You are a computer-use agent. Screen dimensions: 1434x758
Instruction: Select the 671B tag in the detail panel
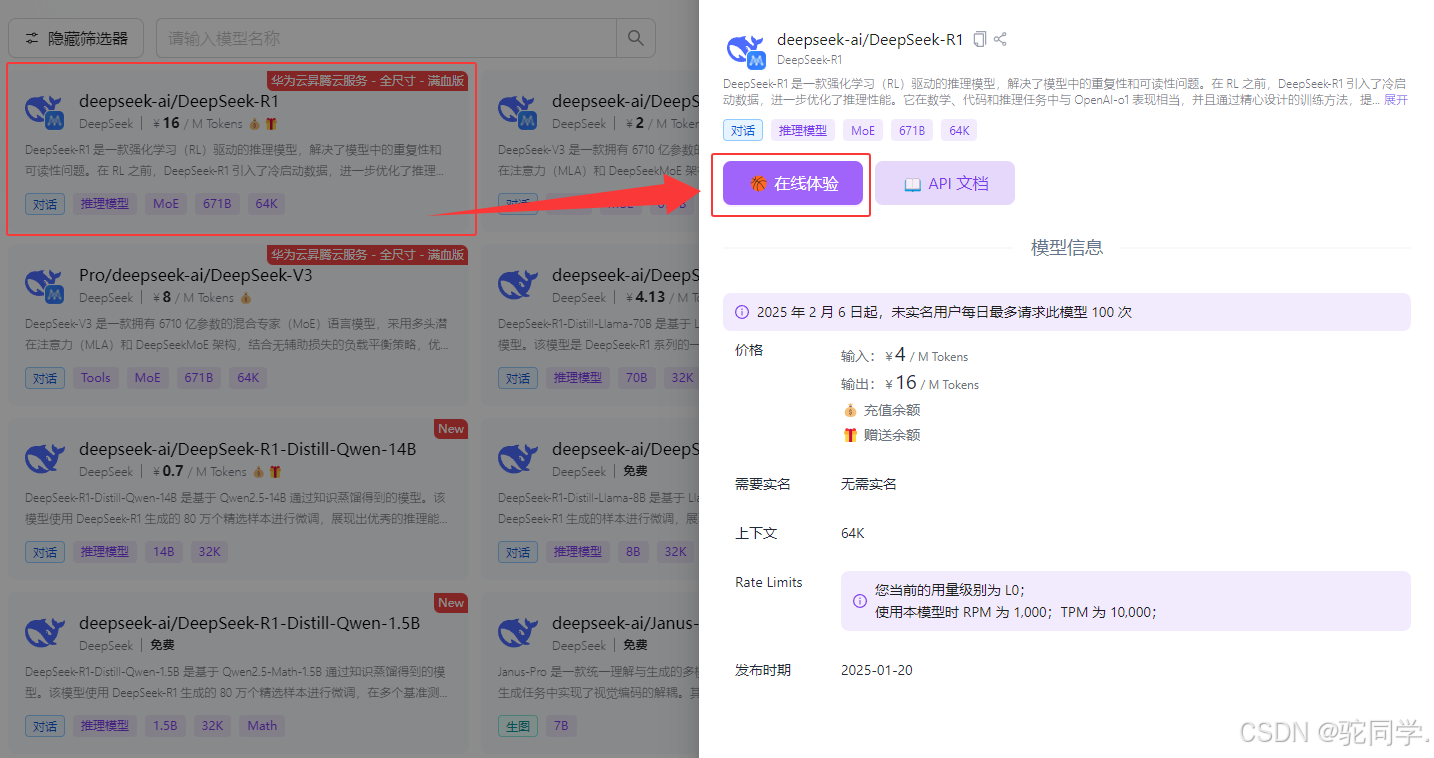point(912,130)
